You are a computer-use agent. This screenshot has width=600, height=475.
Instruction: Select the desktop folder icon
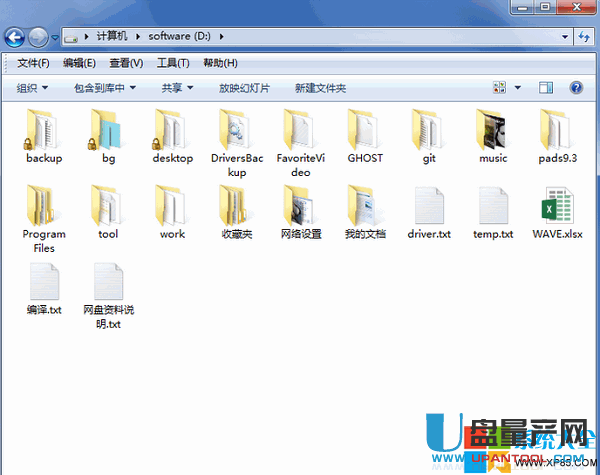pos(170,129)
